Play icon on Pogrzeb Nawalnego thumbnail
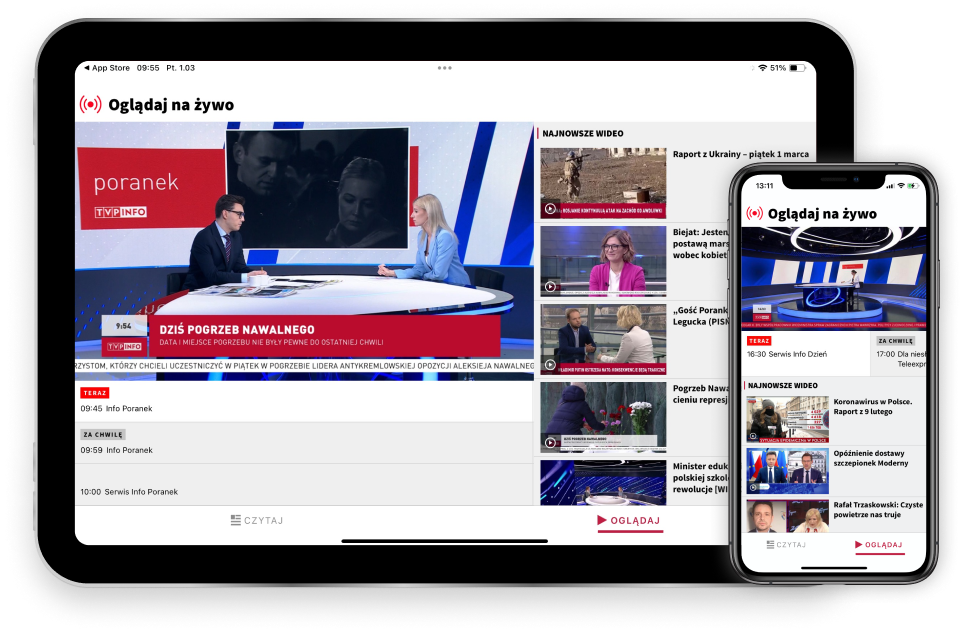964x634 pixels. [550, 442]
